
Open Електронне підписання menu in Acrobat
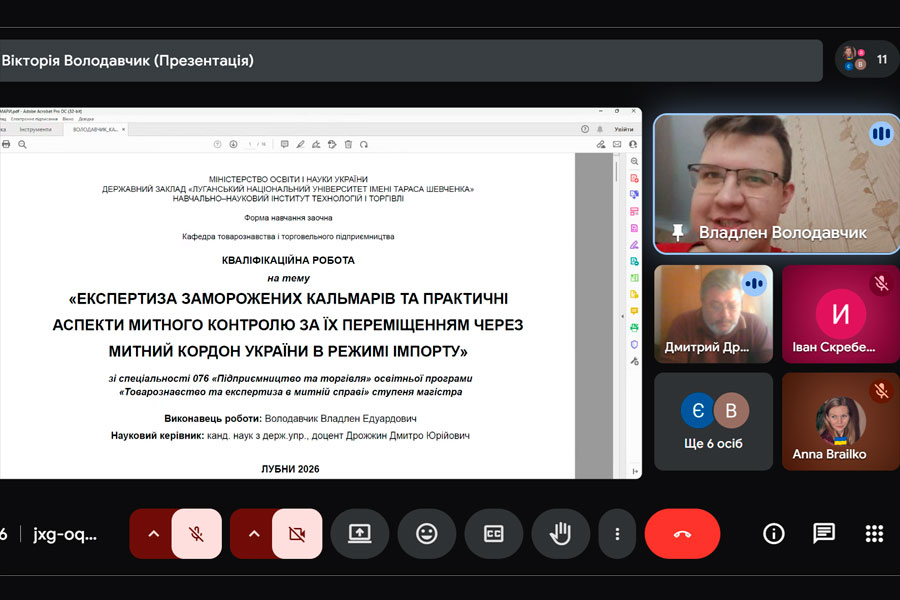pyautogui.click(x=34, y=119)
